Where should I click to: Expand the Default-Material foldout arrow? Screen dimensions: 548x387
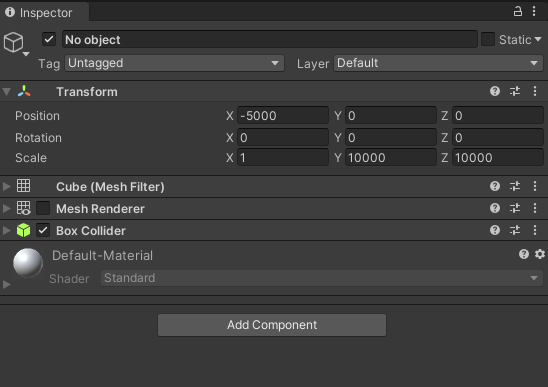(7, 284)
